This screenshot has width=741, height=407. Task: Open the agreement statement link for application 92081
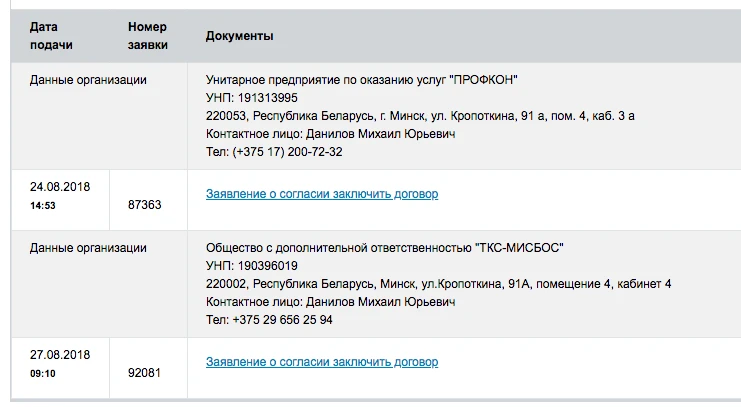pos(321,361)
